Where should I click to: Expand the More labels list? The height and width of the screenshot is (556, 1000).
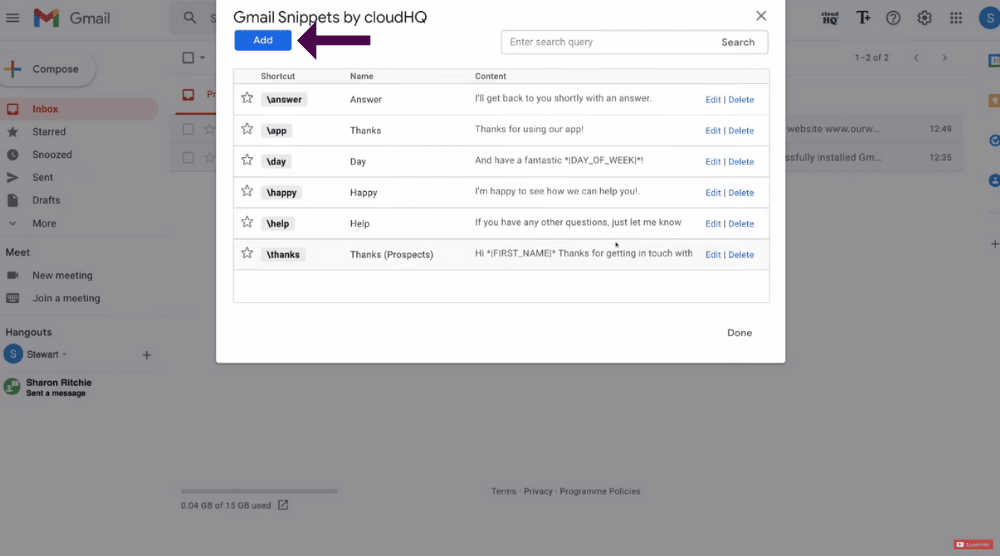click(43, 223)
